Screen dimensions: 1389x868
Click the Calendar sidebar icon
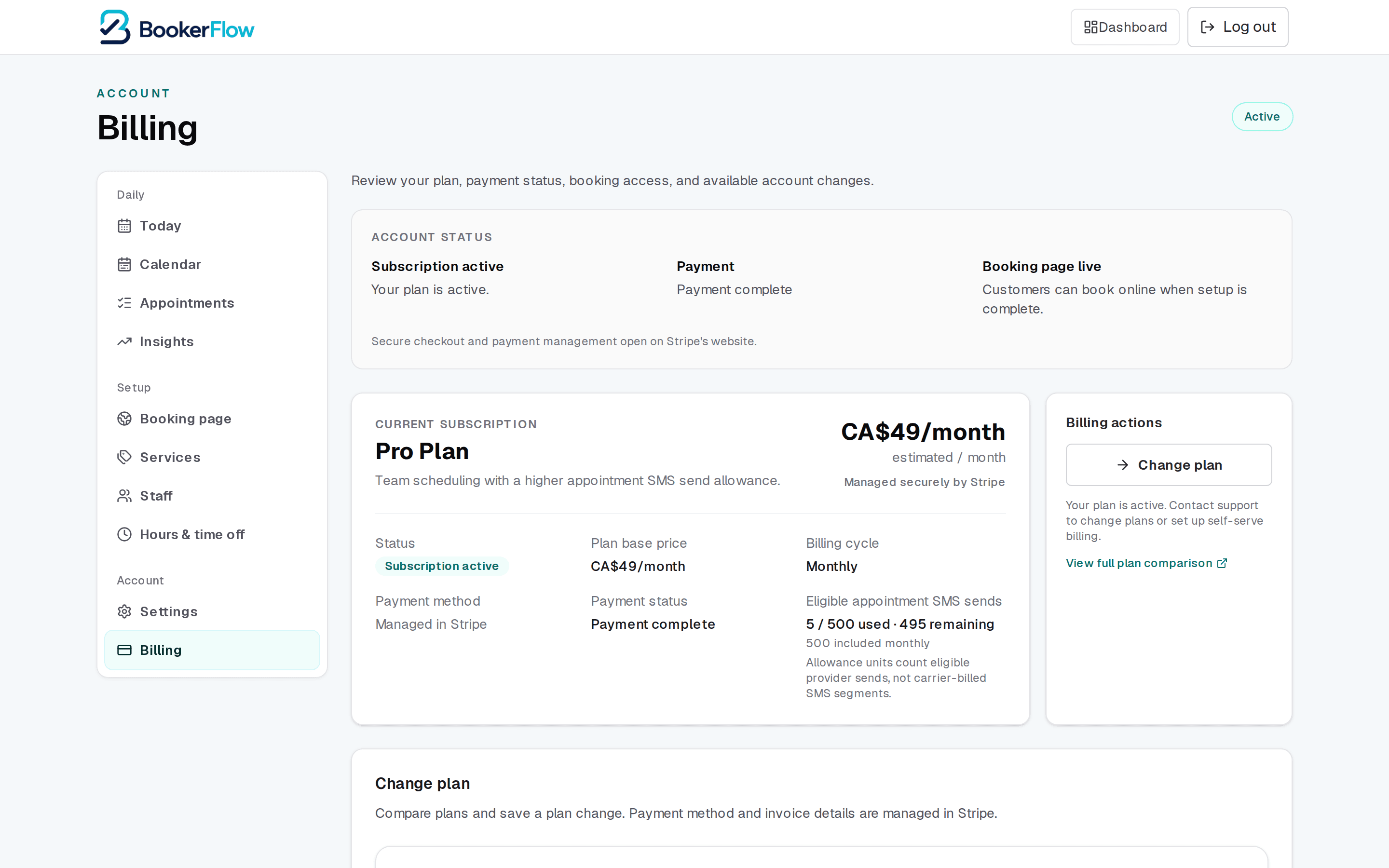124,264
